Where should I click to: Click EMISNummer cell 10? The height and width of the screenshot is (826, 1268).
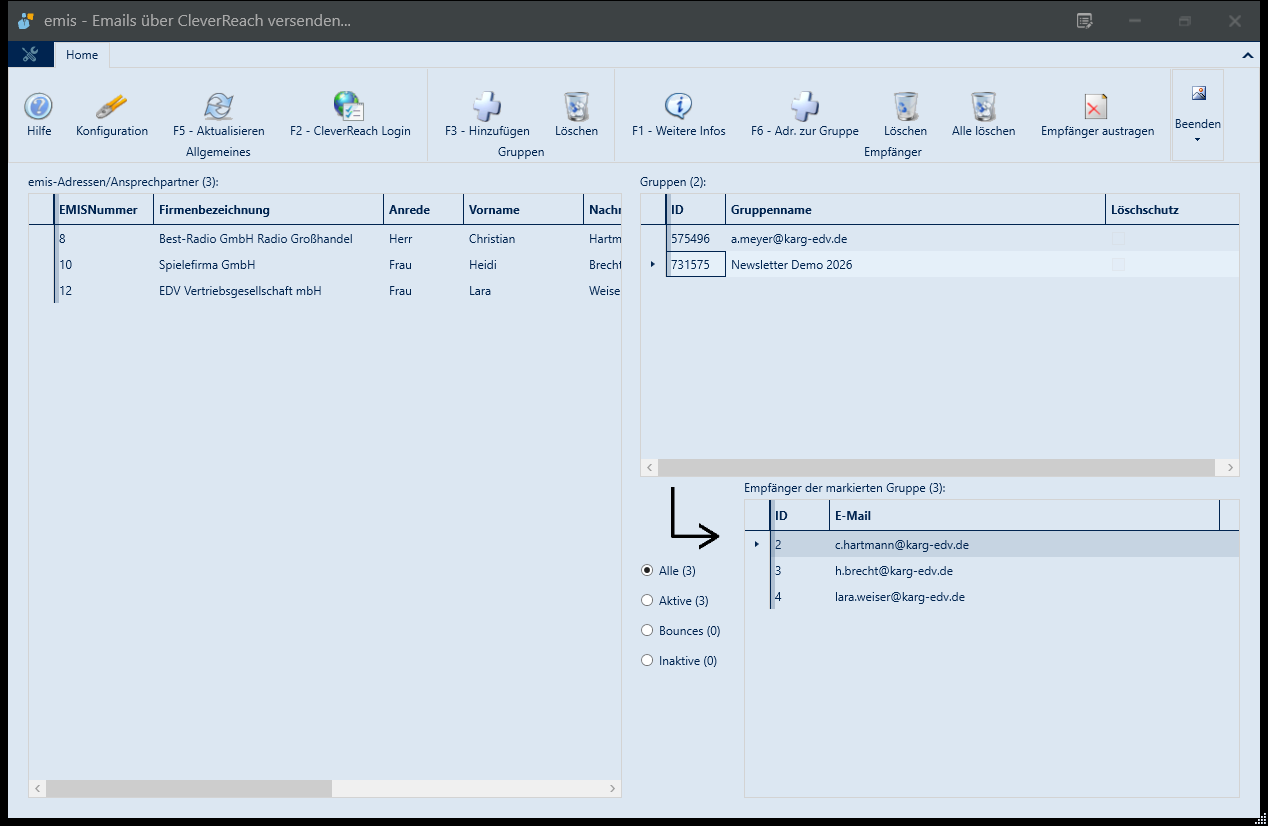coord(104,265)
